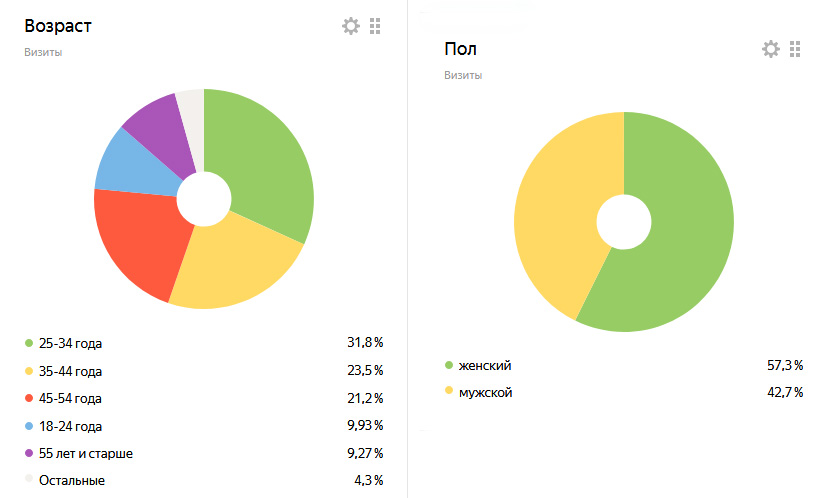Click the grey Остальные legend dot
Viewport: 822px width, 498px height.
[x=29, y=479]
